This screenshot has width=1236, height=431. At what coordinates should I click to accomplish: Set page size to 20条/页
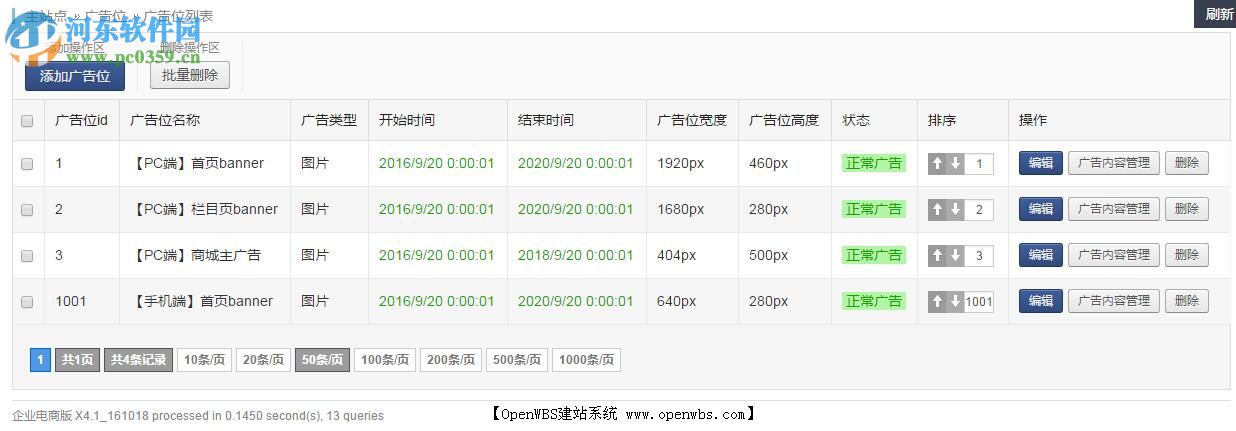click(263, 360)
